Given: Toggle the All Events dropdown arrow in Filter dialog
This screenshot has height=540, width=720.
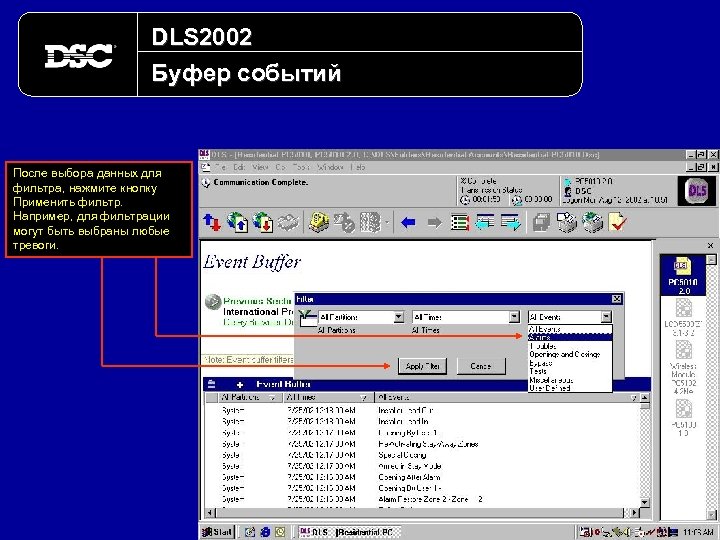Looking at the screenshot, I should click(x=607, y=317).
